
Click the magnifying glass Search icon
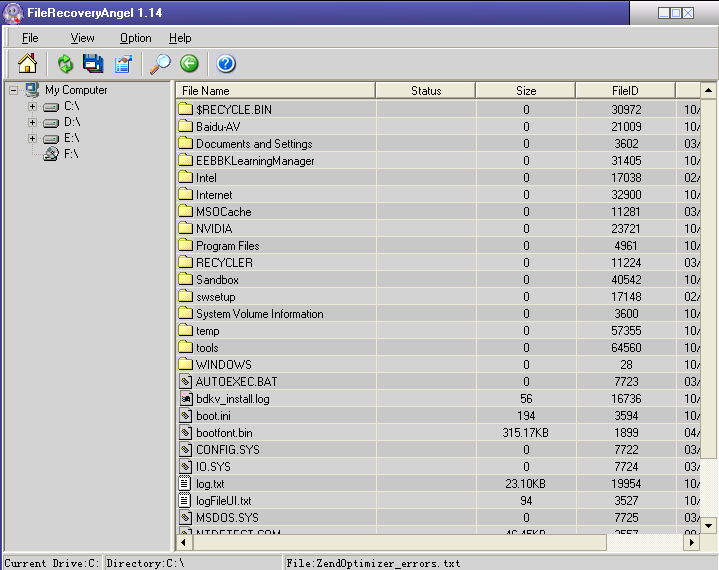point(160,64)
